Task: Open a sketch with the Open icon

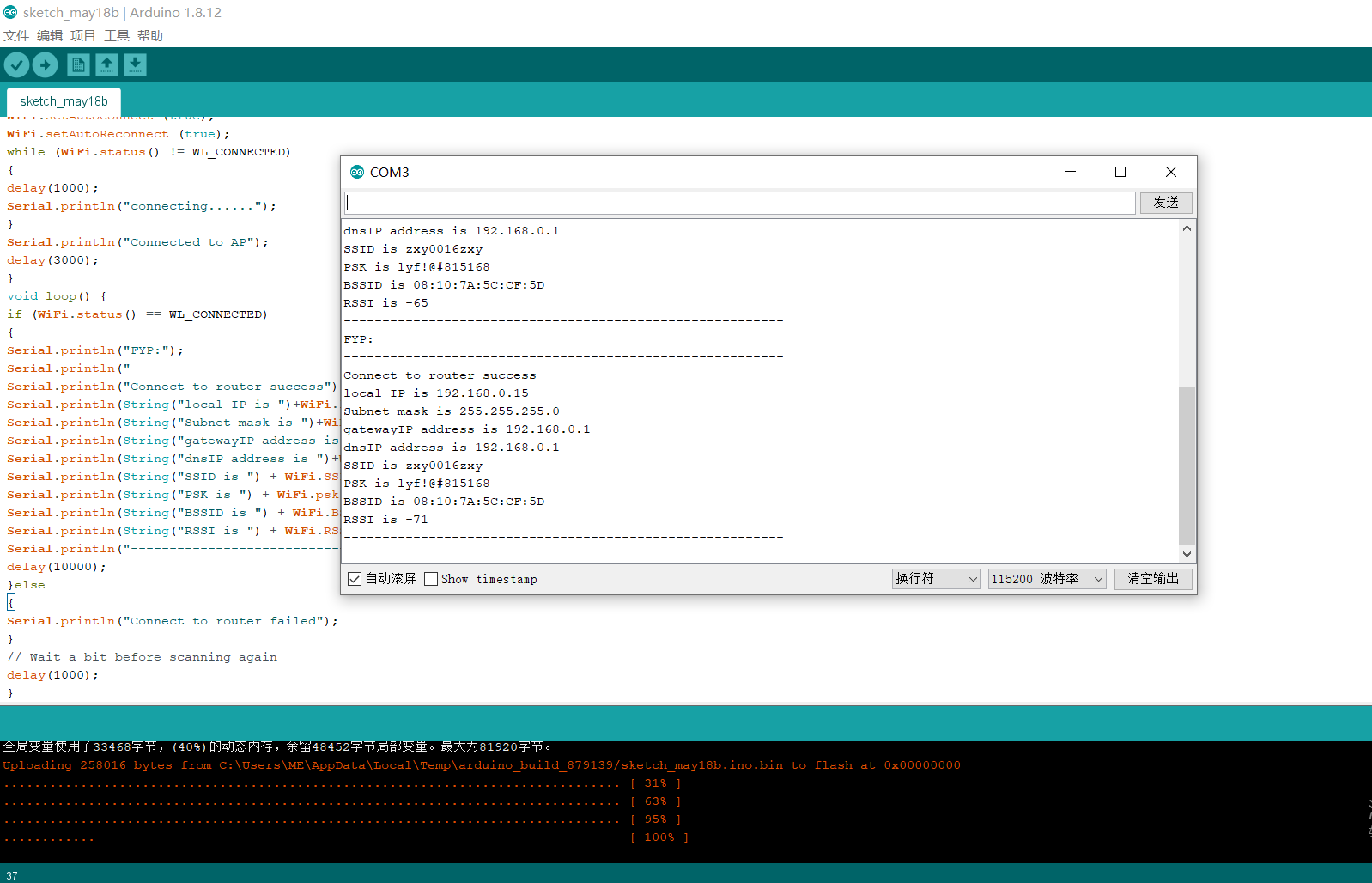Action: (106, 64)
